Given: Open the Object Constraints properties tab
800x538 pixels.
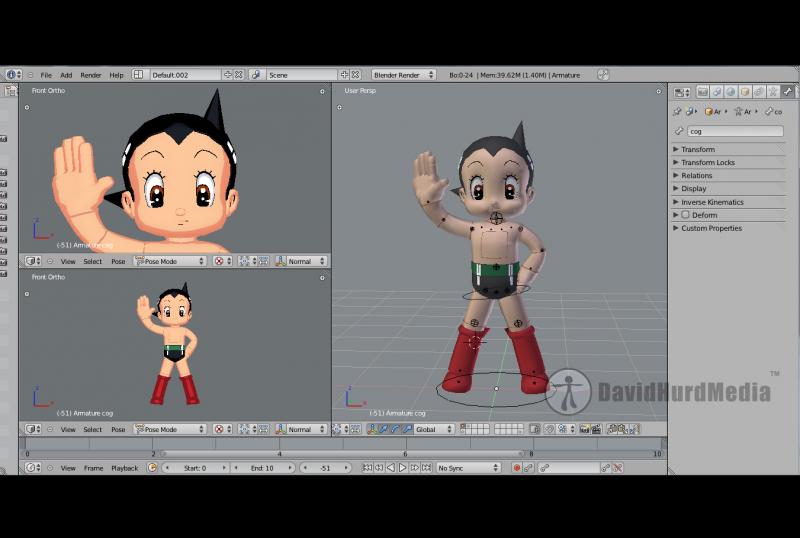Looking at the screenshot, I should click(759, 92).
